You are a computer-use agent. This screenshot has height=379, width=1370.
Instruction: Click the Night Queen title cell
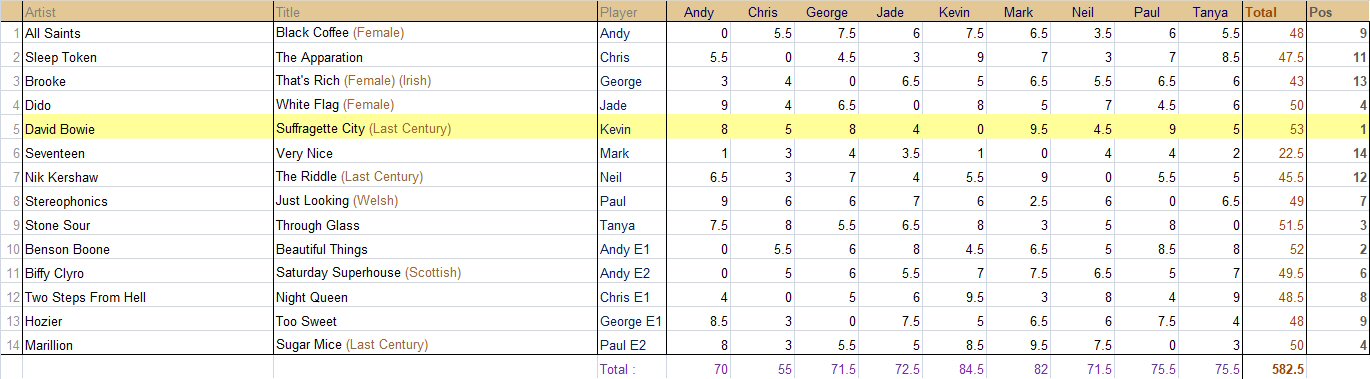(435, 297)
